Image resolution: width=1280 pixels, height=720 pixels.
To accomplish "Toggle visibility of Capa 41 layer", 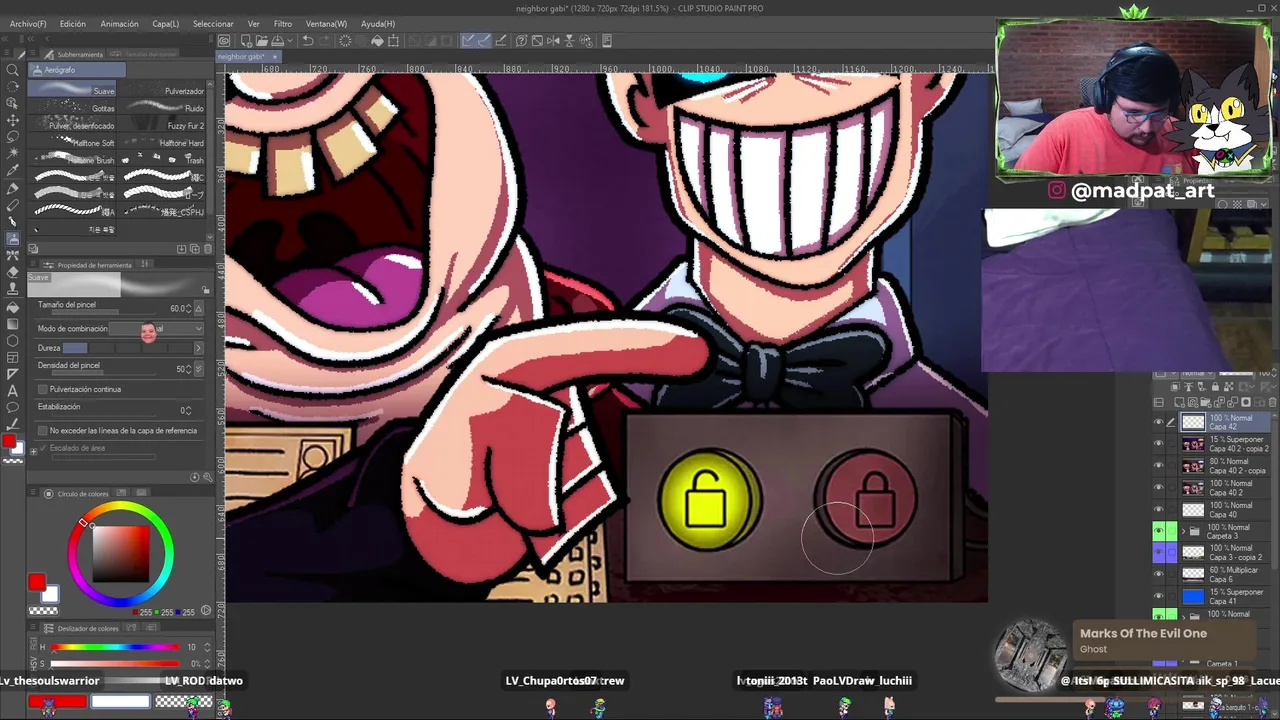I will (1159, 596).
